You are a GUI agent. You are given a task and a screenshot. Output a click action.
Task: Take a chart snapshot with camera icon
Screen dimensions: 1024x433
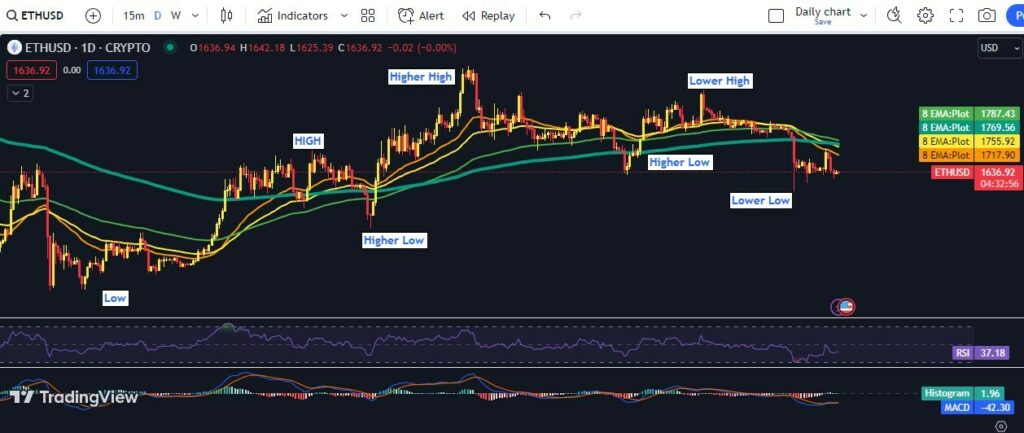(x=987, y=16)
